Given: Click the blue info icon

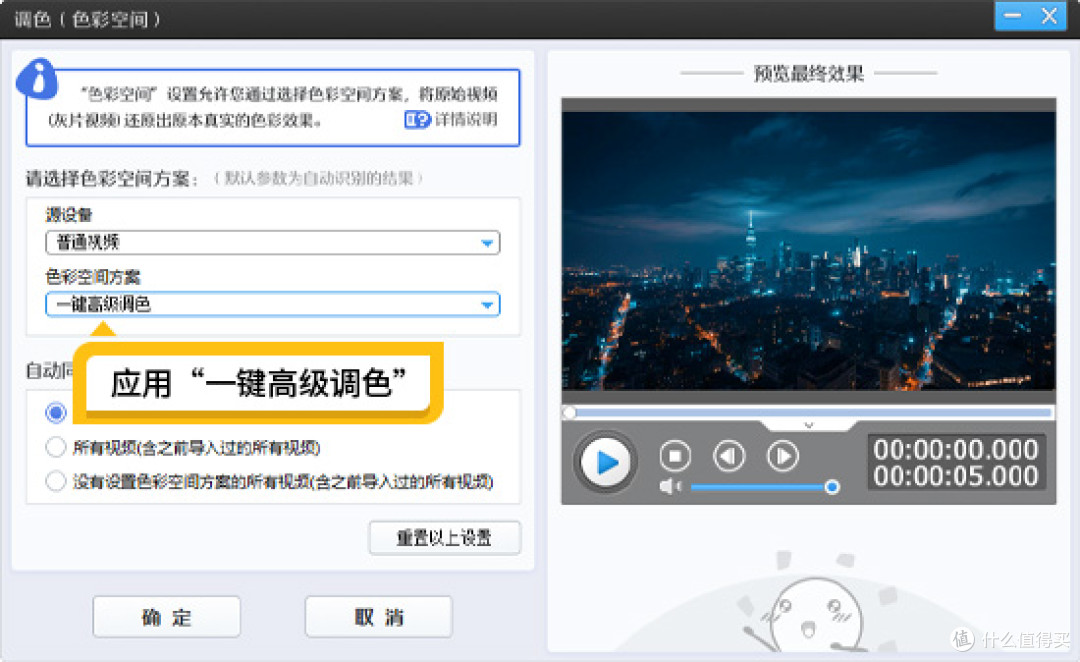Looking at the screenshot, I should tap(37, 78).
